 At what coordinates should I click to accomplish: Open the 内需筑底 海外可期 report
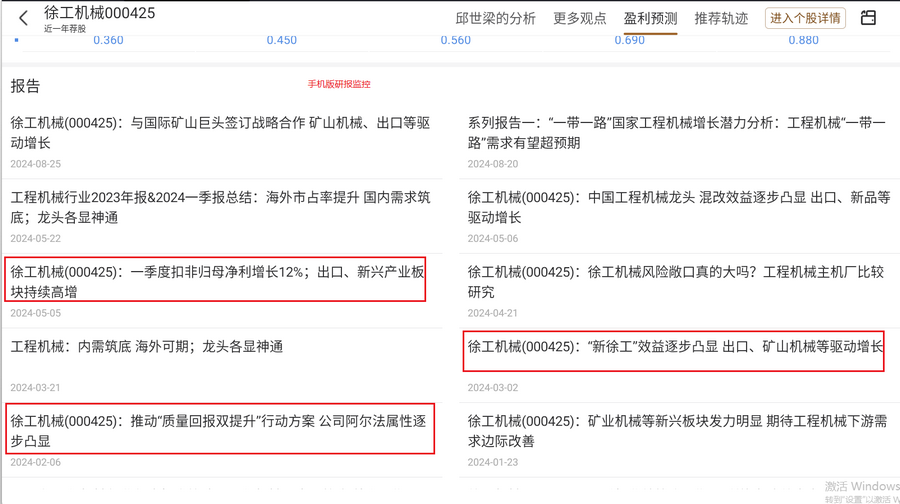[147, 347]
